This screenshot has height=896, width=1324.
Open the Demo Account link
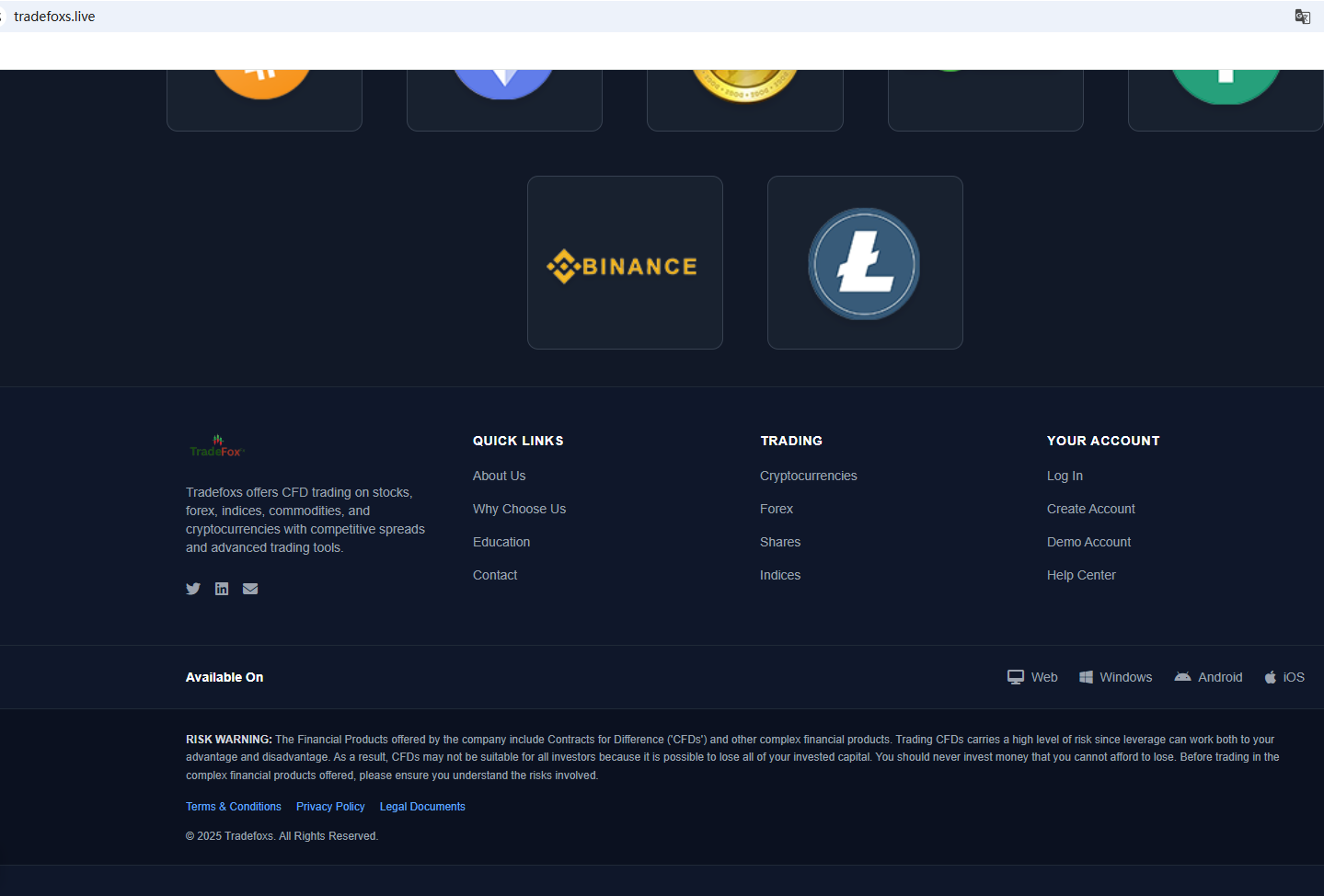coord(1089,542)
